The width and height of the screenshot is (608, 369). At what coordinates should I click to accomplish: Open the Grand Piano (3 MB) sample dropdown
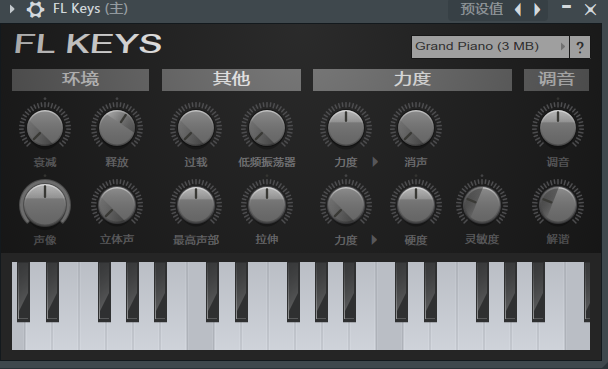[x=490, y=47]
